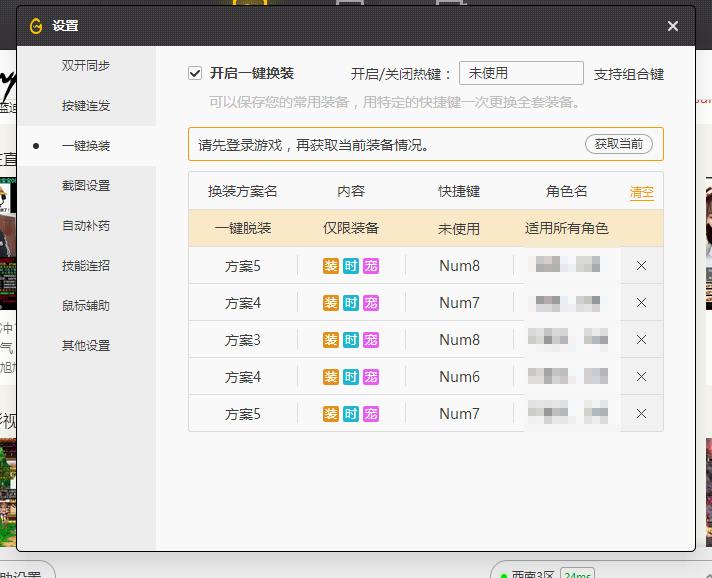Select 方案4 name in the Num6 row
712x578 pixels.
click(x=243, y=377)
